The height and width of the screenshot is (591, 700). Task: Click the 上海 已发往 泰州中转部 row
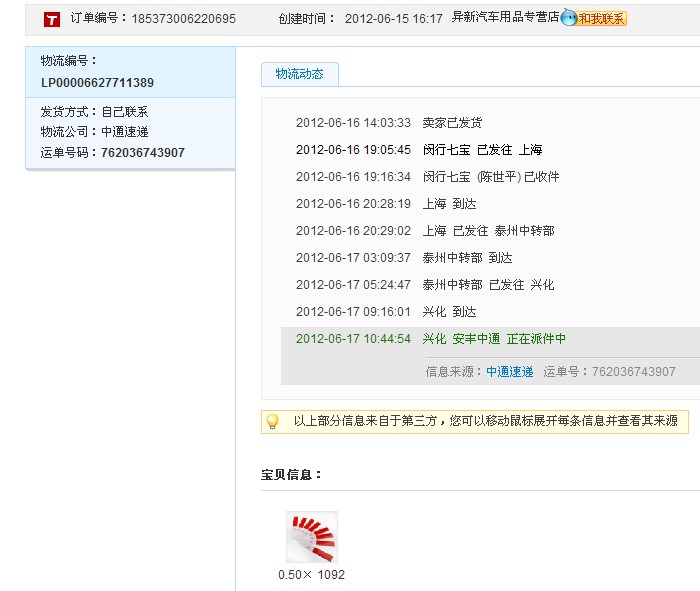(x=425, y=231)
